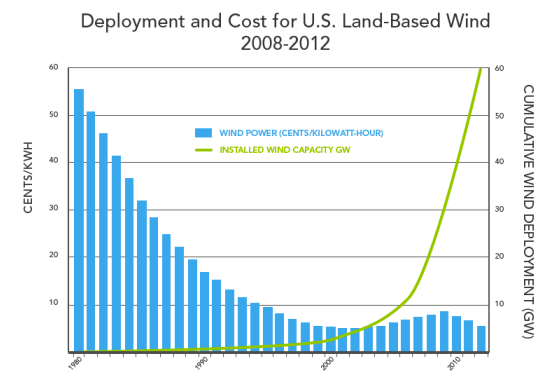The width and height of the screenshot is (552, 382).
Task: Click the 10 tick on left axis
Action: [54, 302]
